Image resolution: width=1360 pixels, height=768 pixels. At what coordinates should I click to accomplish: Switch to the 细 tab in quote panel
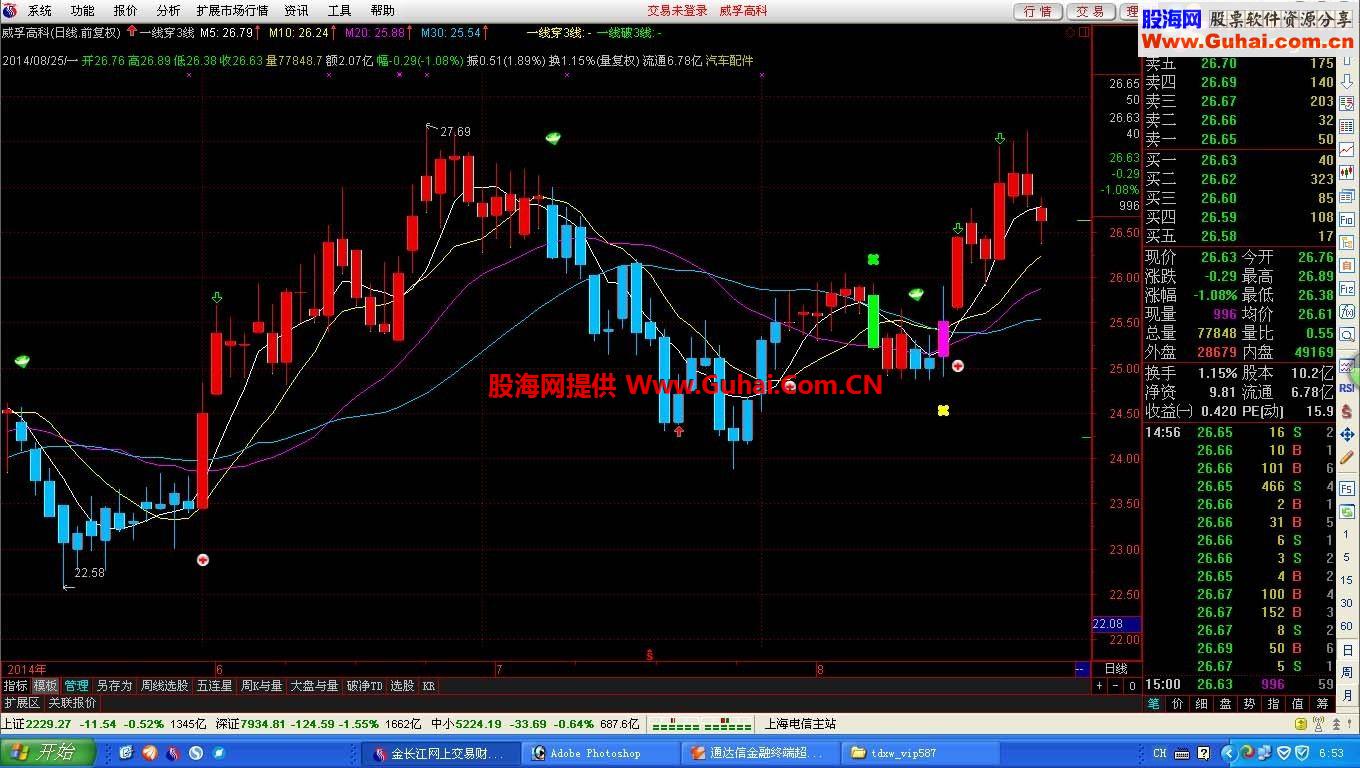pyautogui.click(x=1201, y=704)
